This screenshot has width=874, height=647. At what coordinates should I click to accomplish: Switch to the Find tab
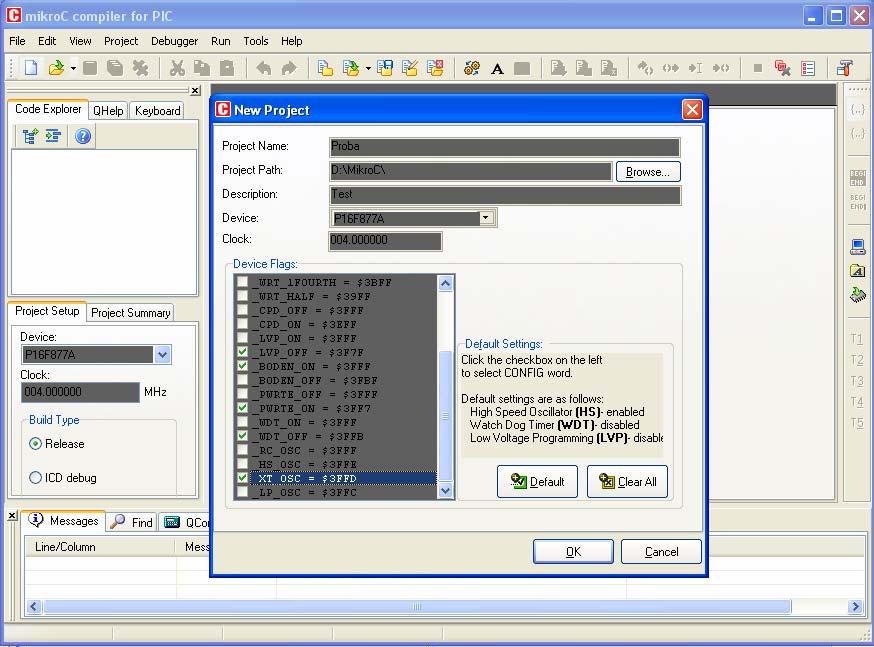coord(133,522)
